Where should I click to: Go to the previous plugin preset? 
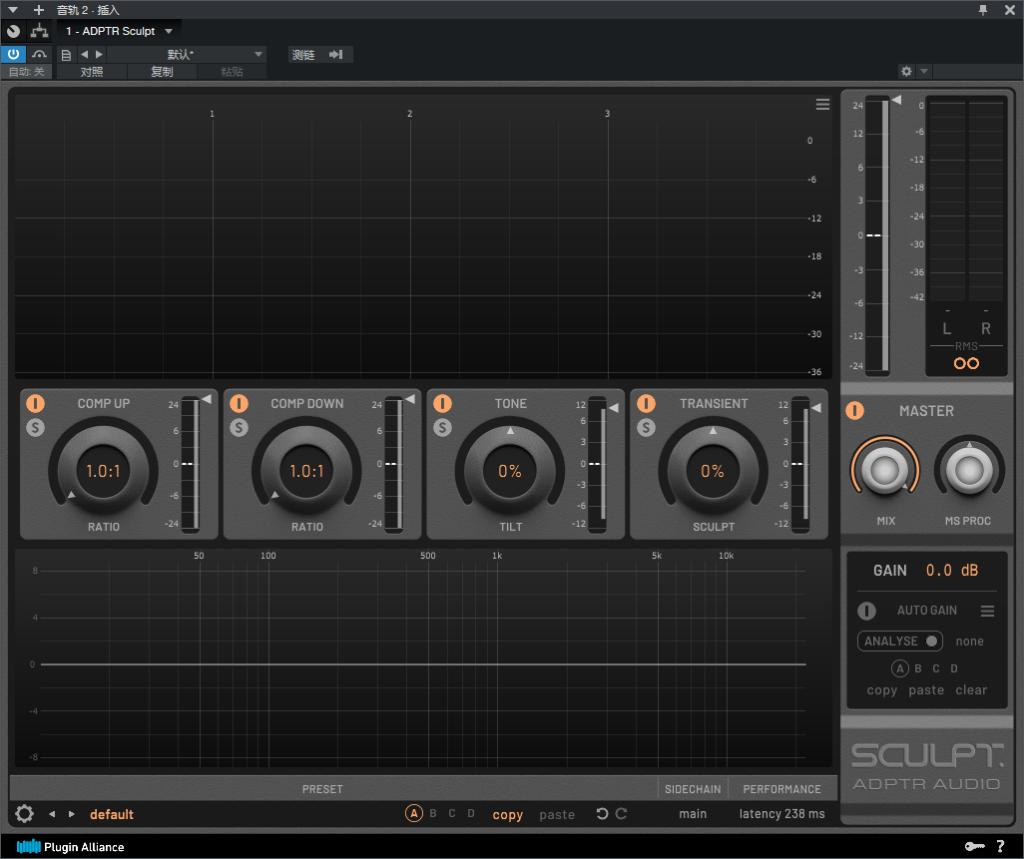click(x=52, y=814)
